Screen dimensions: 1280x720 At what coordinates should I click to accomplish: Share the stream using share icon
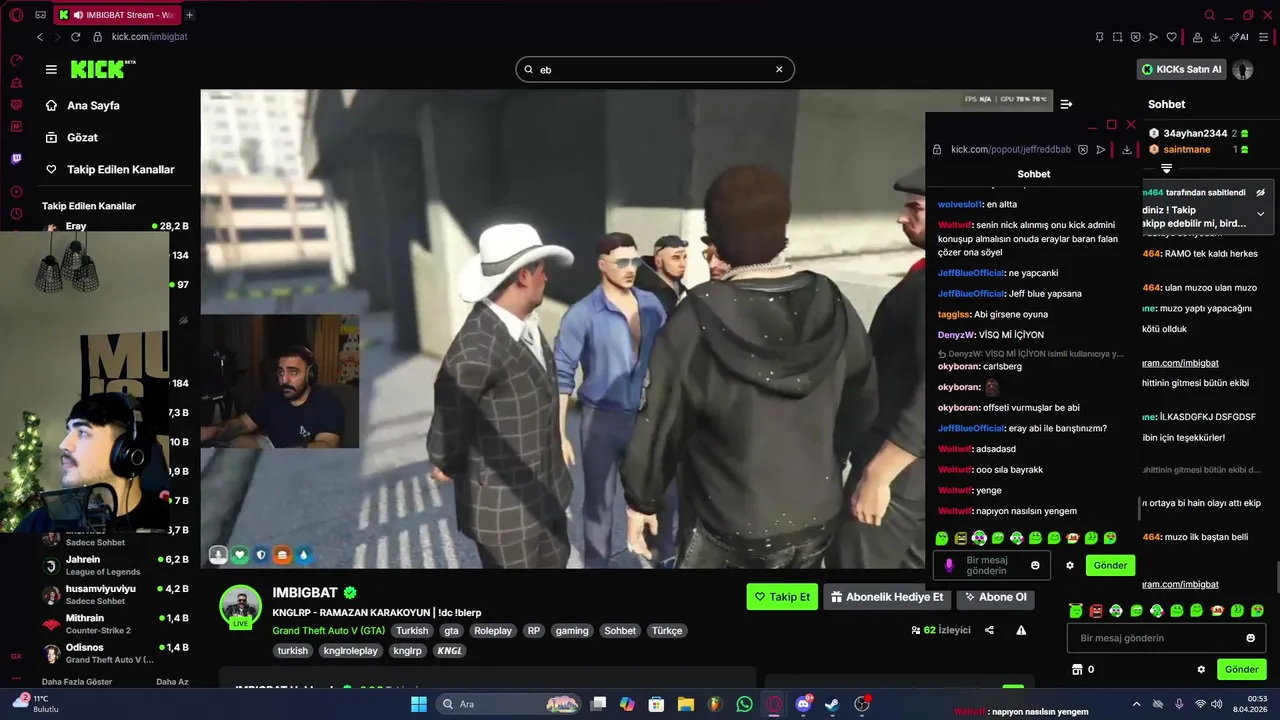coord(989,630)
